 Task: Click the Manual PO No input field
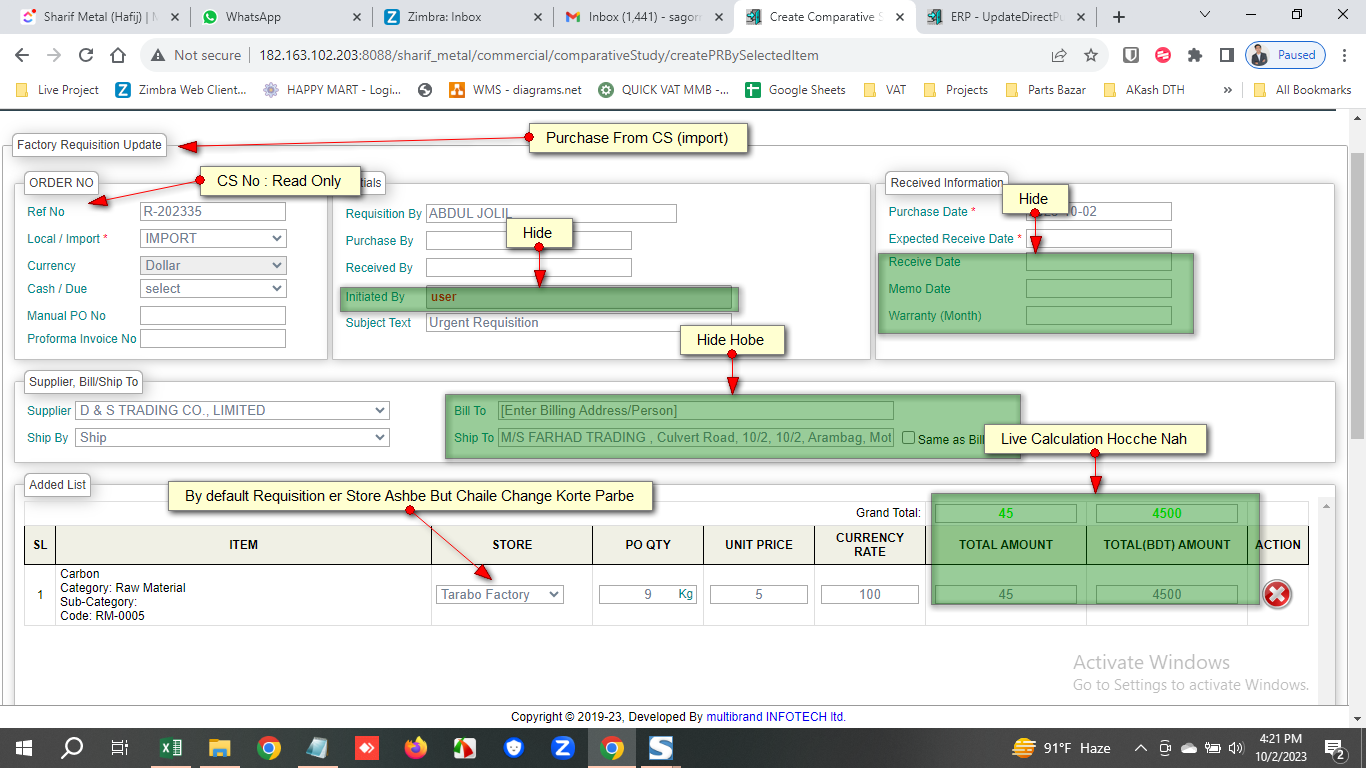[213, 315]
